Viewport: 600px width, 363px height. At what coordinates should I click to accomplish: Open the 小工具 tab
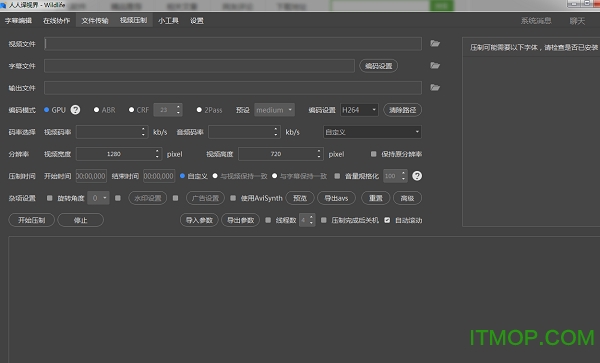click(x=168, y=21)
